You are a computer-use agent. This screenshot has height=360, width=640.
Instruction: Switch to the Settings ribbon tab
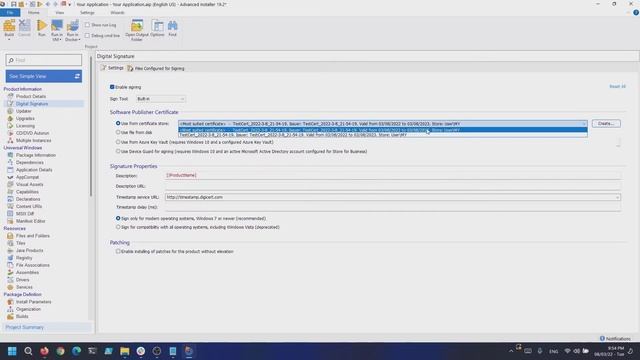[x=87, y=13]
